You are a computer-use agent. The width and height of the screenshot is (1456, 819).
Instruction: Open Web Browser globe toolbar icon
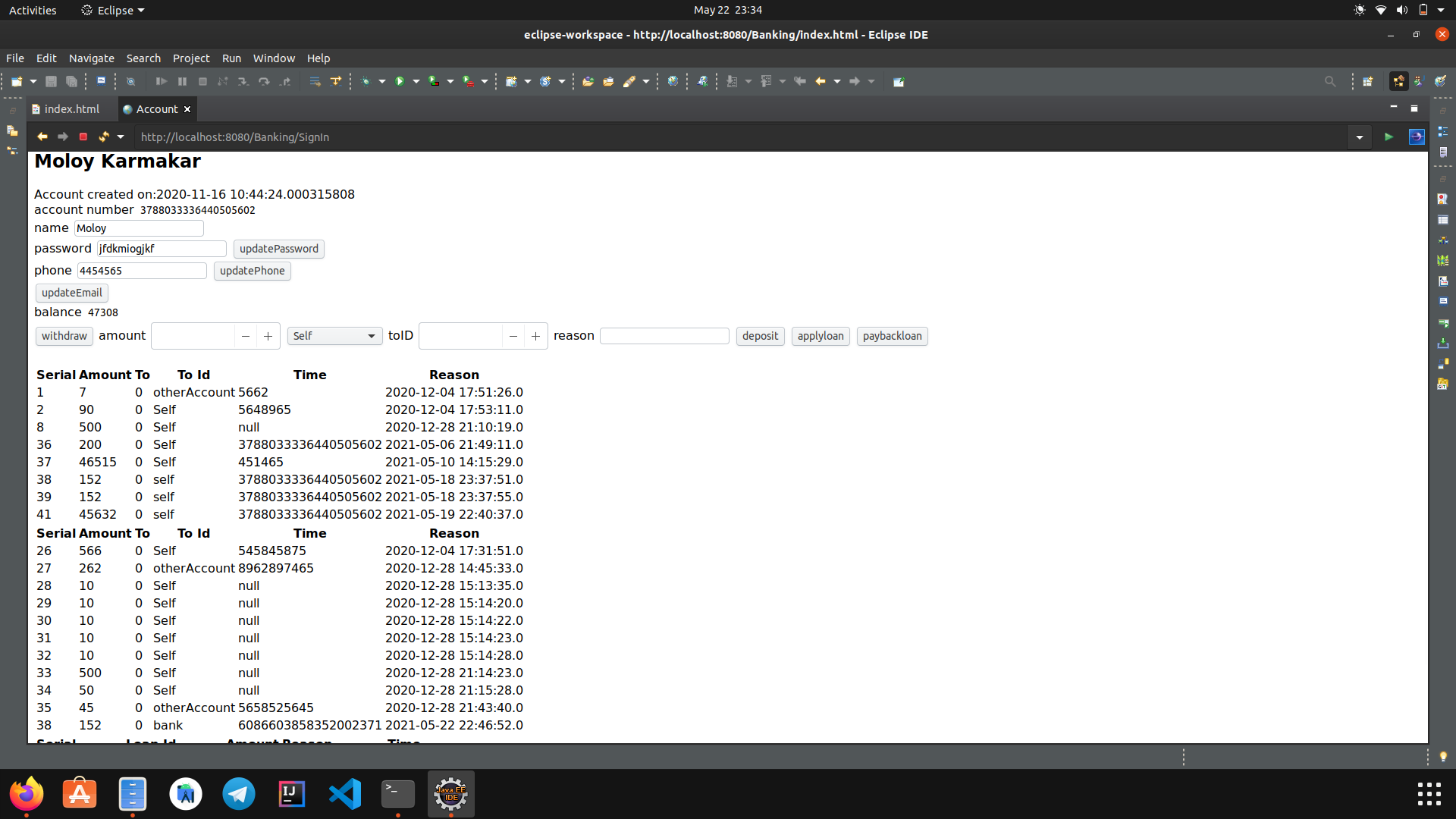(673, 81)
